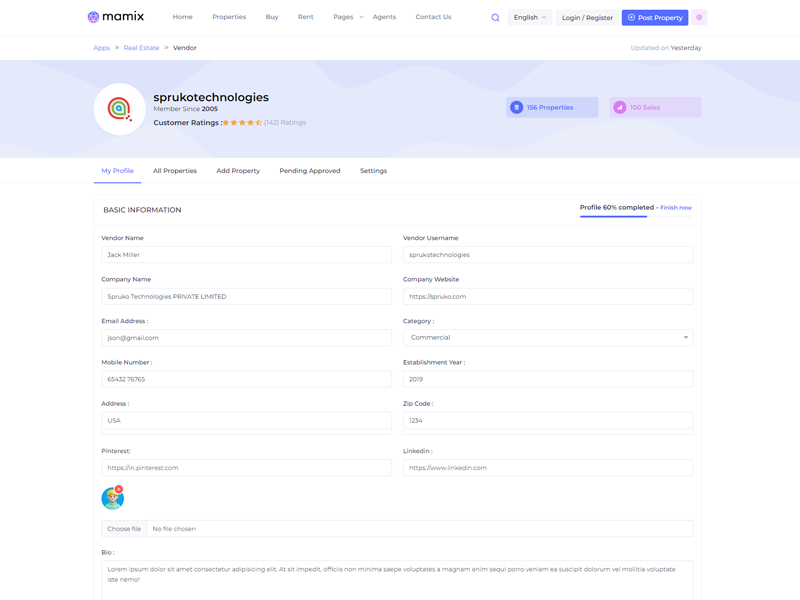800x600 pixels.
Task: Click the sprukotechnologies vendor logo
Action: tap(120, 109)
